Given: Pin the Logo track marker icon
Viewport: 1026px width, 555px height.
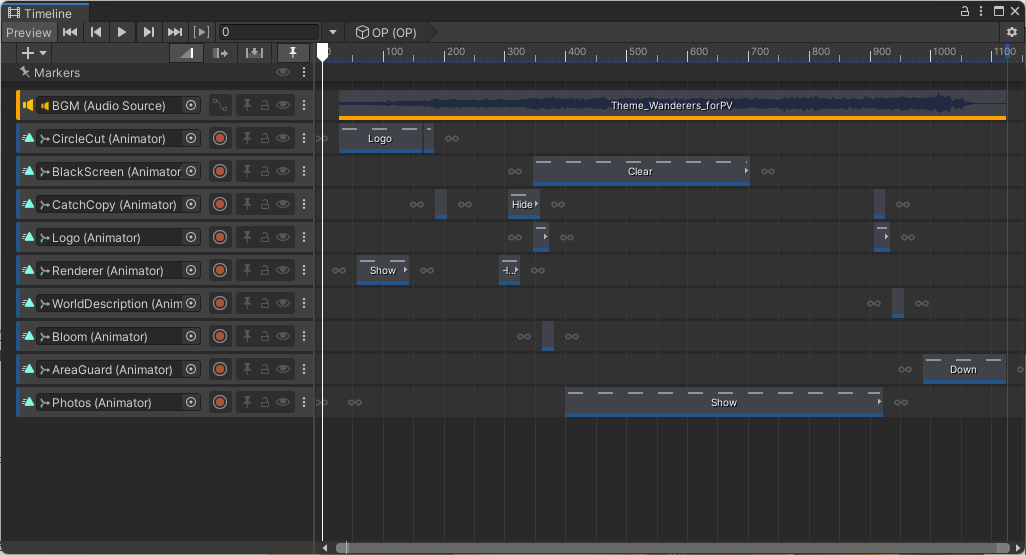Looking at the screenshot, I should point(247,237).
